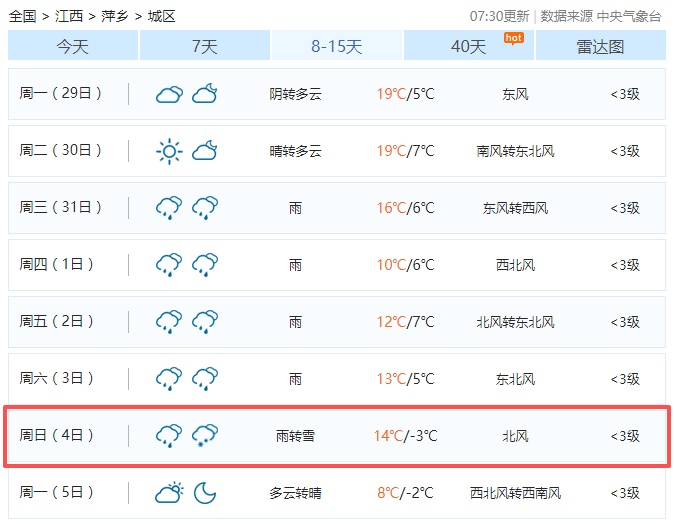
Task: Switch to the 雷达图 tab
Action: point(600,46)
